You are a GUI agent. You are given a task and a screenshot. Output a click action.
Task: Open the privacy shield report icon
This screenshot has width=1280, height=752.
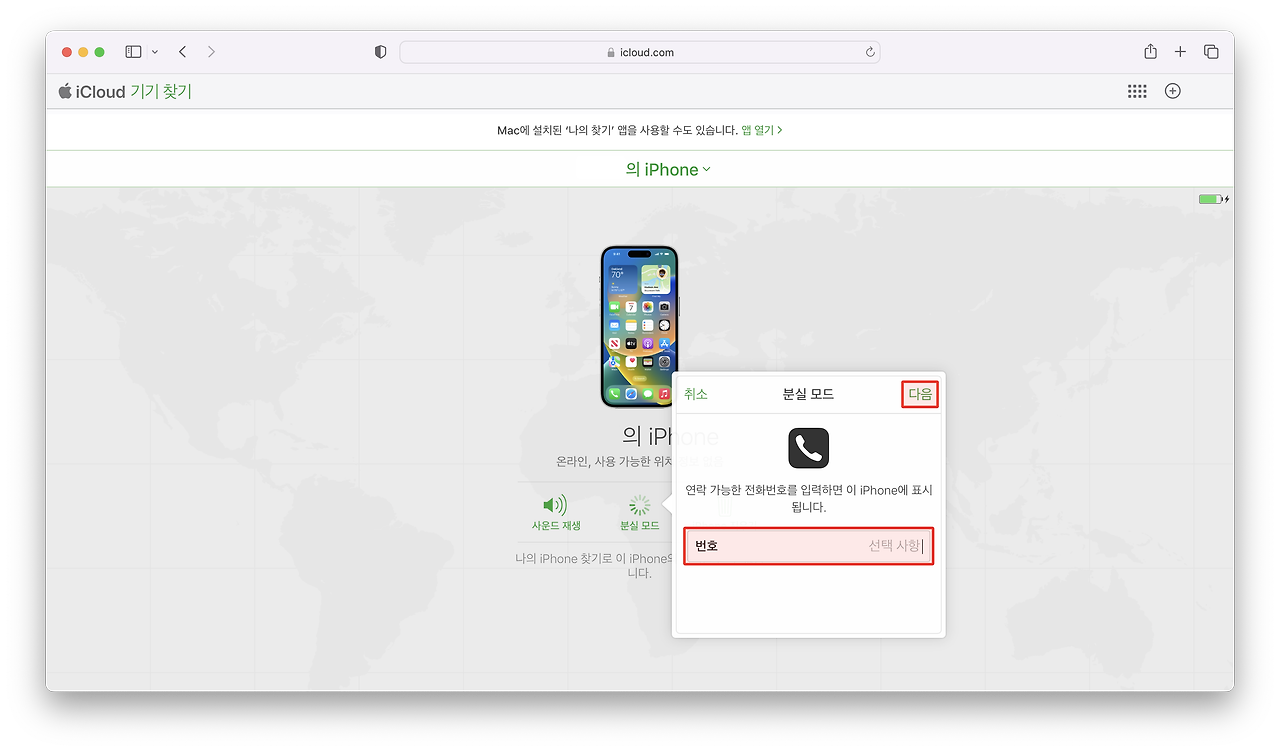coord(380,52)
